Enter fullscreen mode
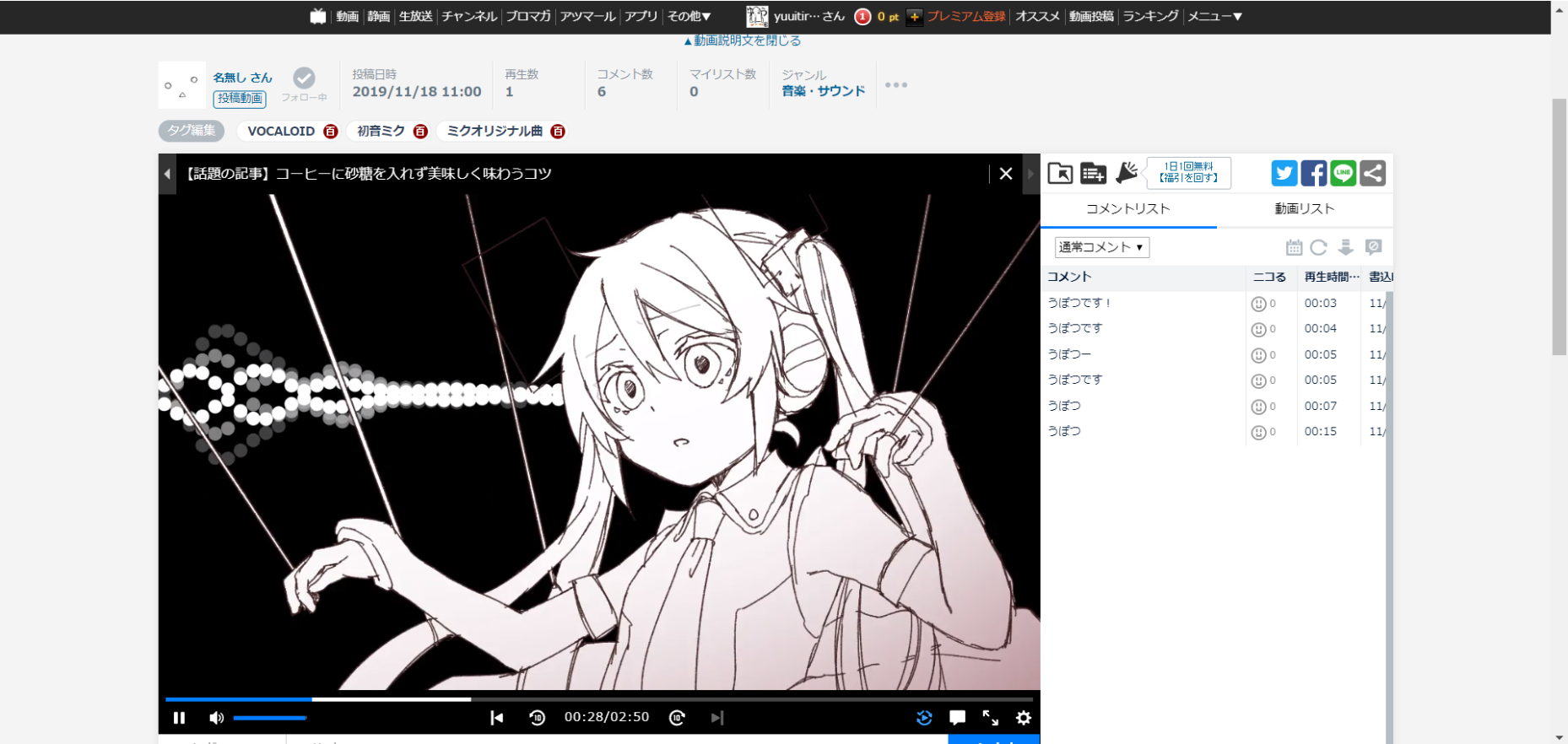1568x744 pixels. pyautogui.click(x=991, y=718)
